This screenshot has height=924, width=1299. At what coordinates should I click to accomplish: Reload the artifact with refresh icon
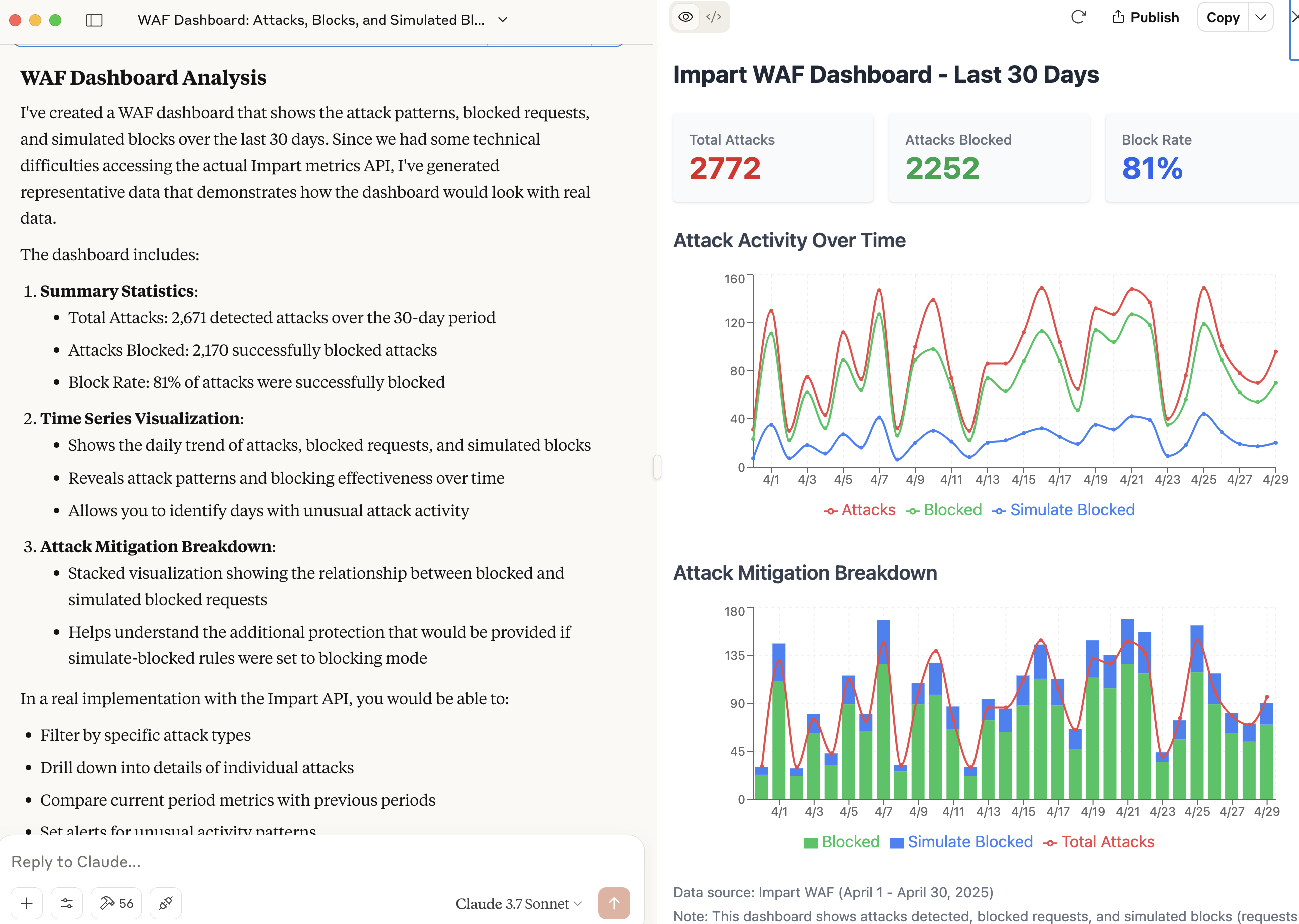click(x=1078, y=17)
